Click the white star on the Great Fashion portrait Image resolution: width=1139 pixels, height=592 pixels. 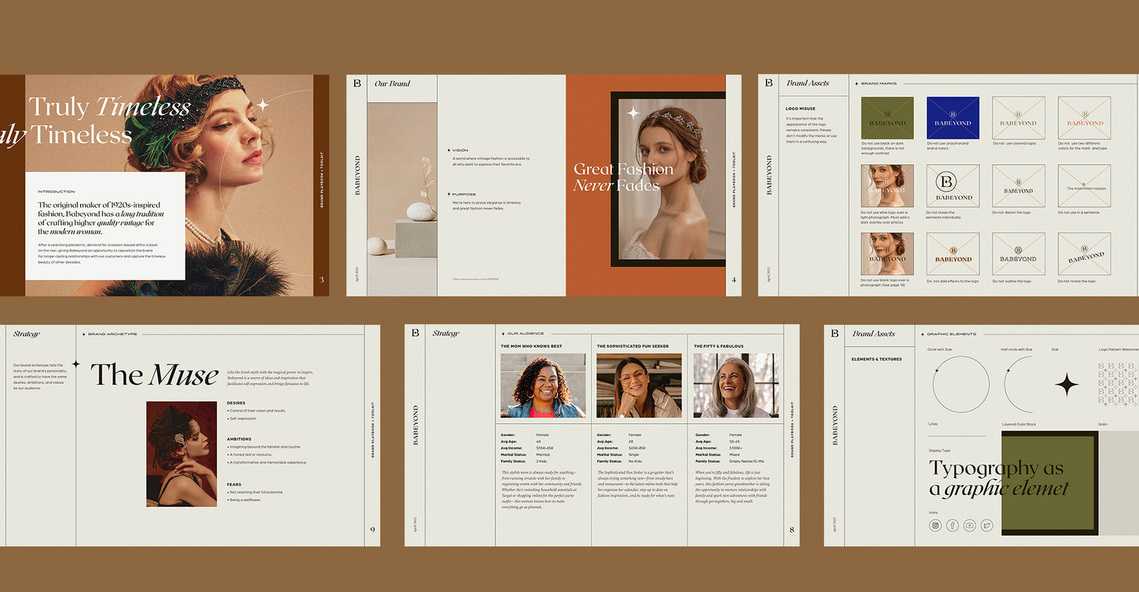click(x=633, y=113)
